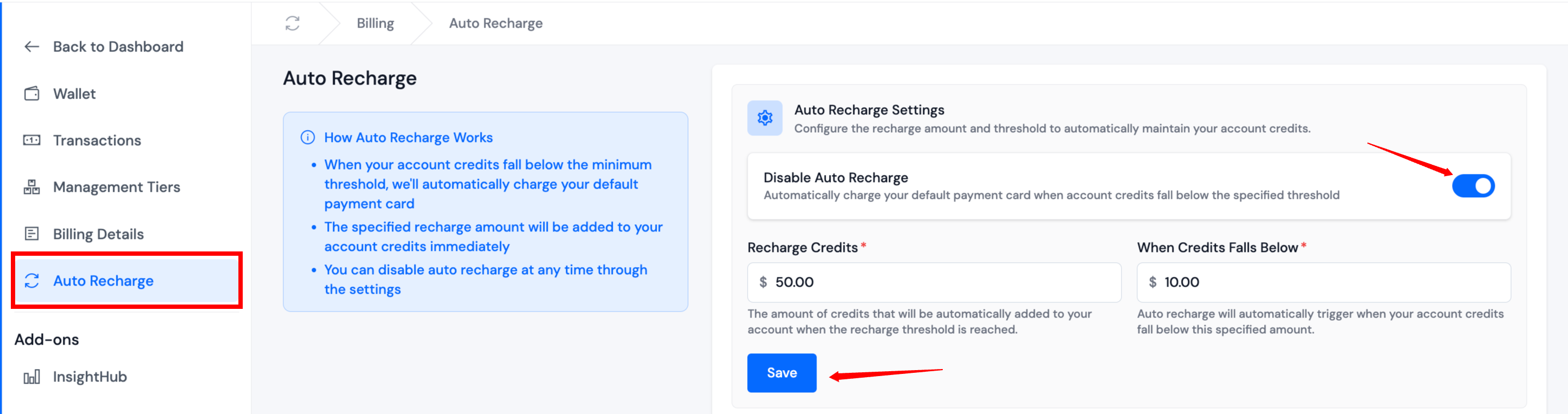
Task: Click the Management Tiers hierarchy icon
Action: 31,187
